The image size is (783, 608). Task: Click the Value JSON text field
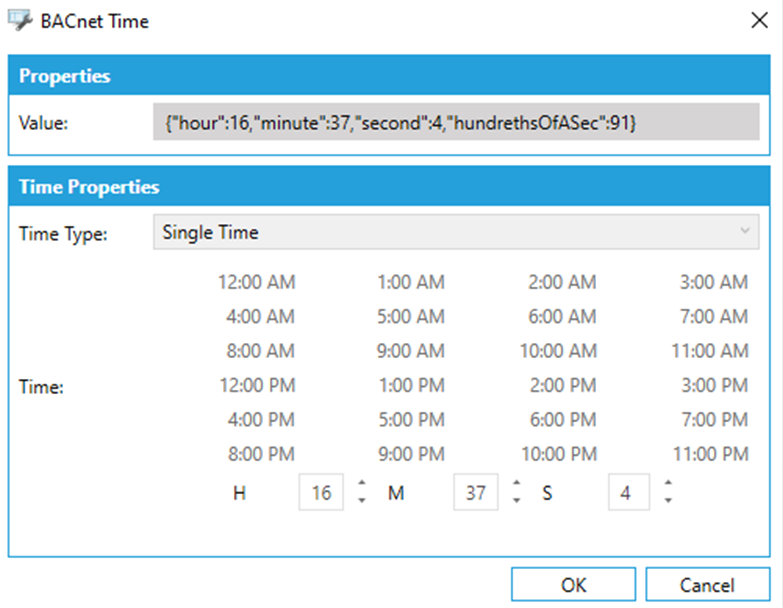[456, 123]
